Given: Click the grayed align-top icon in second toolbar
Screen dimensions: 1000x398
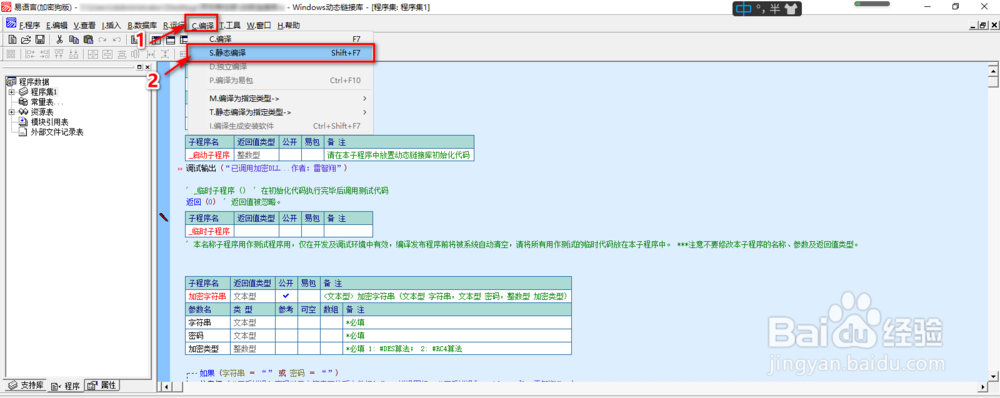Looking at the screenshot, I should pos(59,54).
